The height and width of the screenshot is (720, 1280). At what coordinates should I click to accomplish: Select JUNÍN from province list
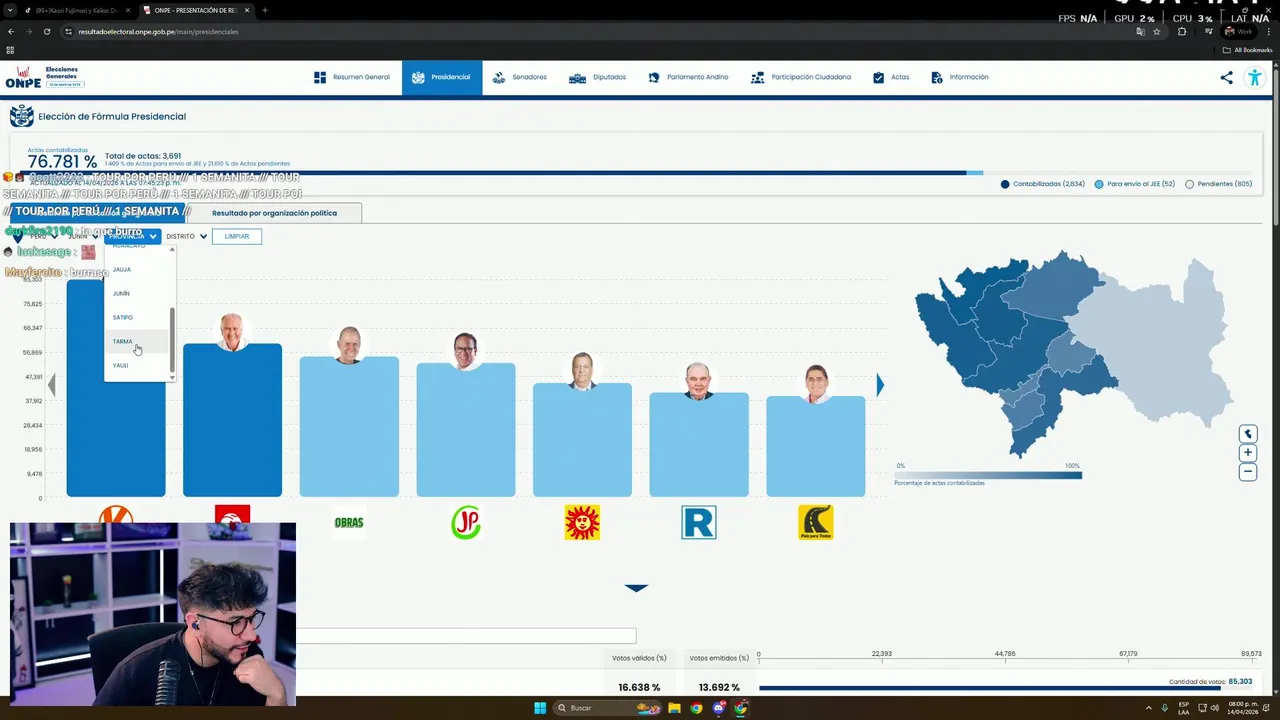(x=138, y=293)
